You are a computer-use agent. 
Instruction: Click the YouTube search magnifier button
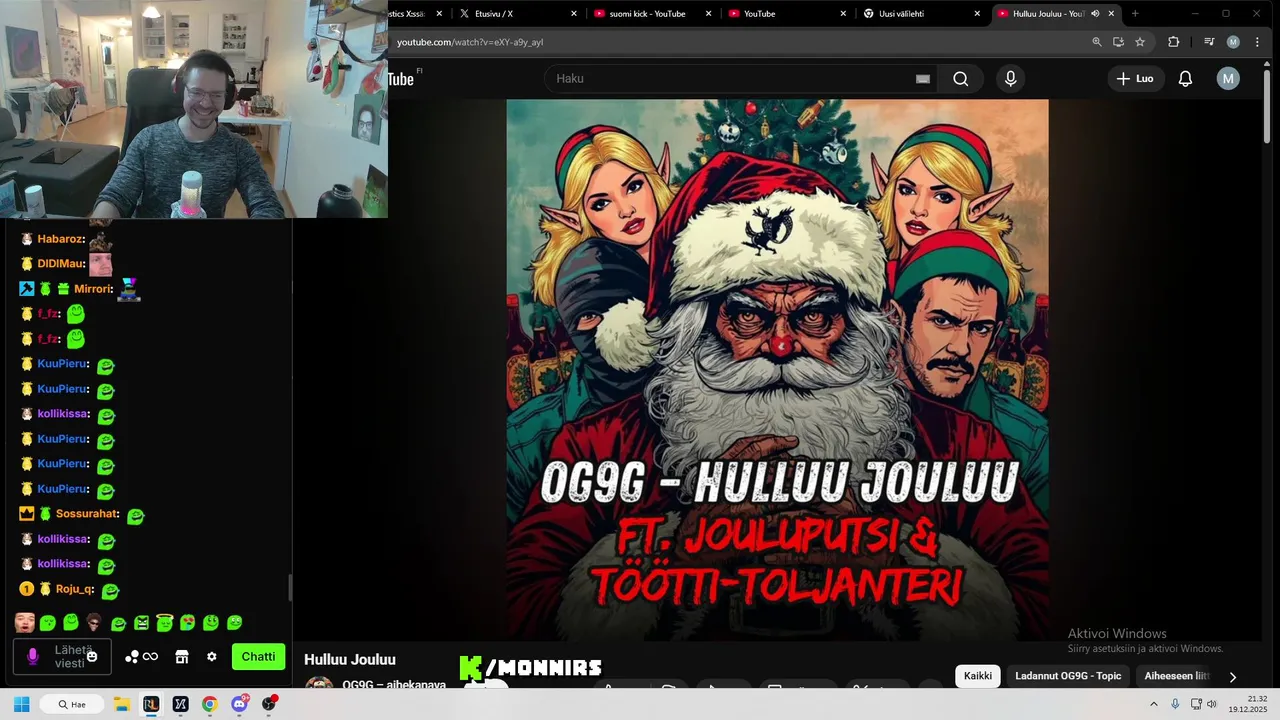(960, 79)
